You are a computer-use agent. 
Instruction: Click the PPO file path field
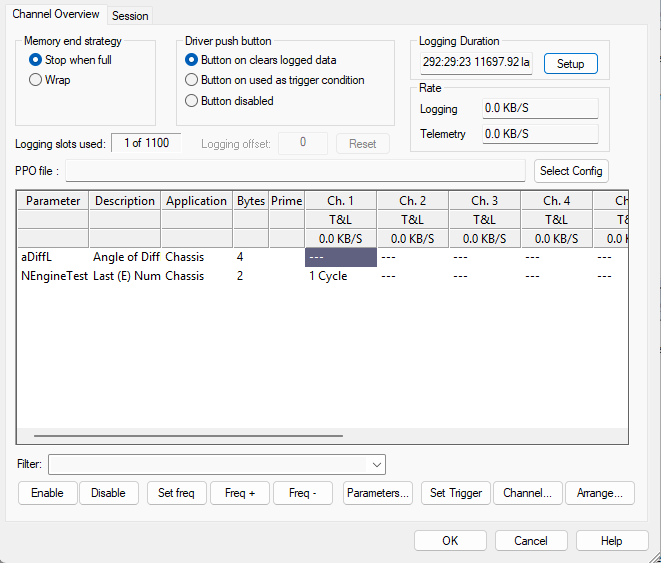pyautogui.click(x=295, y=171)
